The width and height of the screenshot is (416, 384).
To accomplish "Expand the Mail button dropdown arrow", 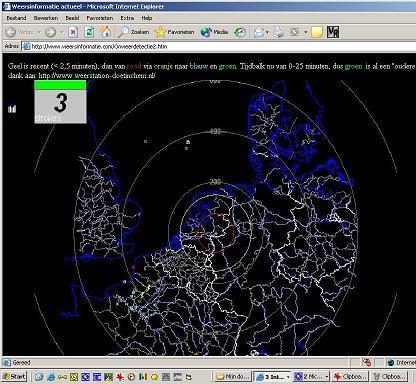I will tap(267, 32).
